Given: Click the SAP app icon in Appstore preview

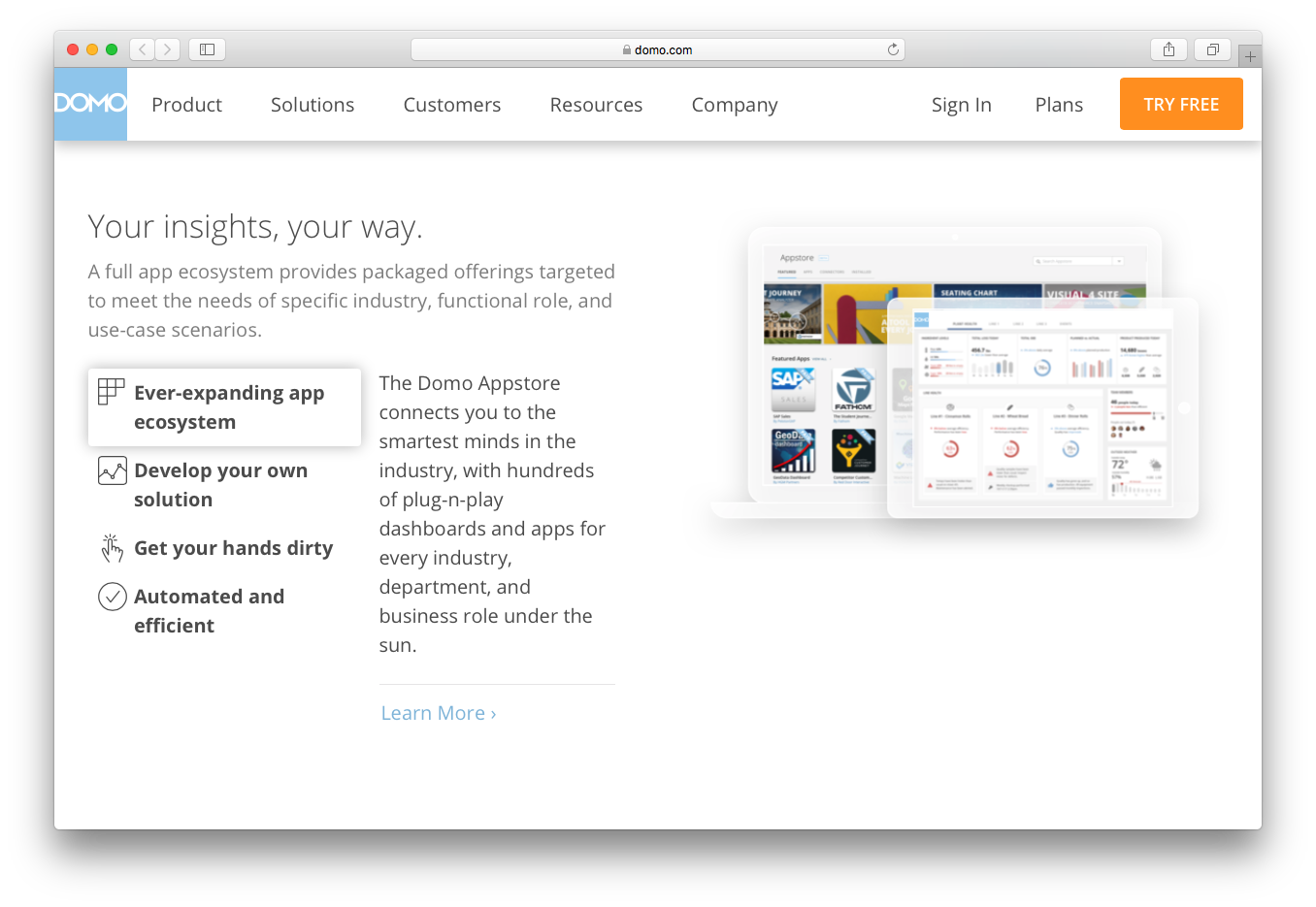Looking at the screenshot, I should click(x=793, y=389).
